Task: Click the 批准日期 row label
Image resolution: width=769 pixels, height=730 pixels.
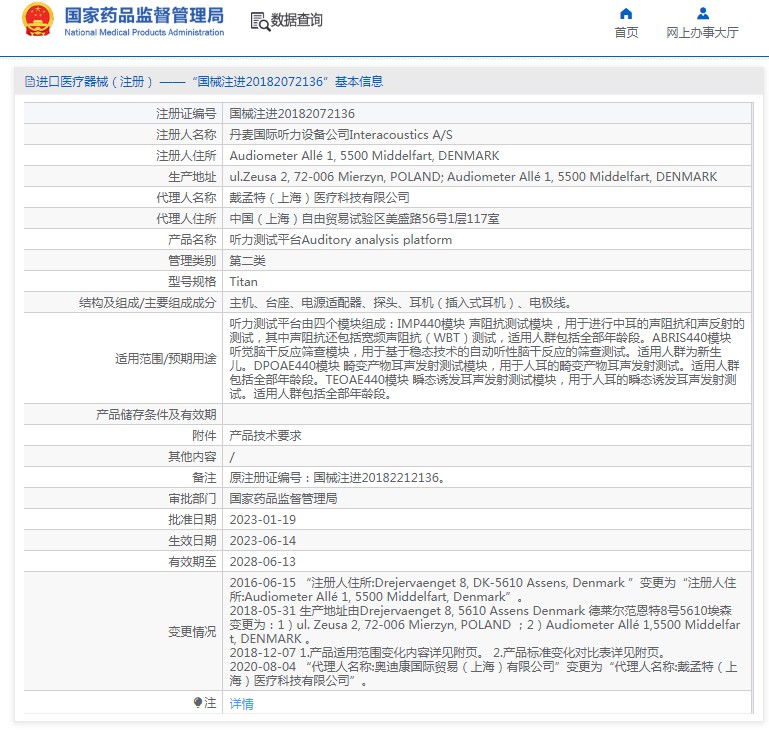Action: pos(192,520)
